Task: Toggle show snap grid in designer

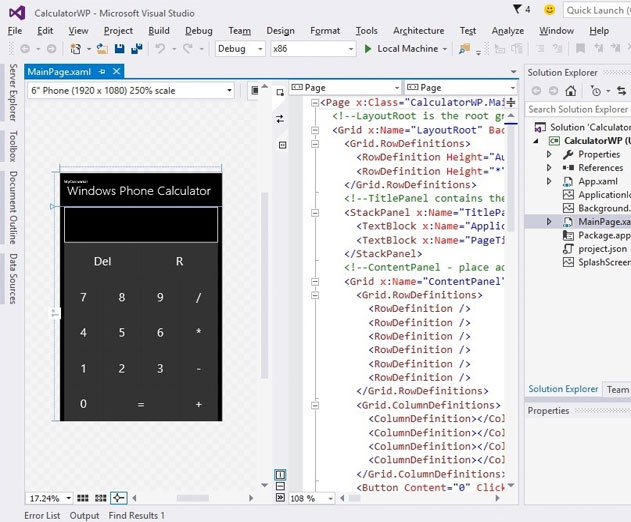Action: tap(82, 498)
